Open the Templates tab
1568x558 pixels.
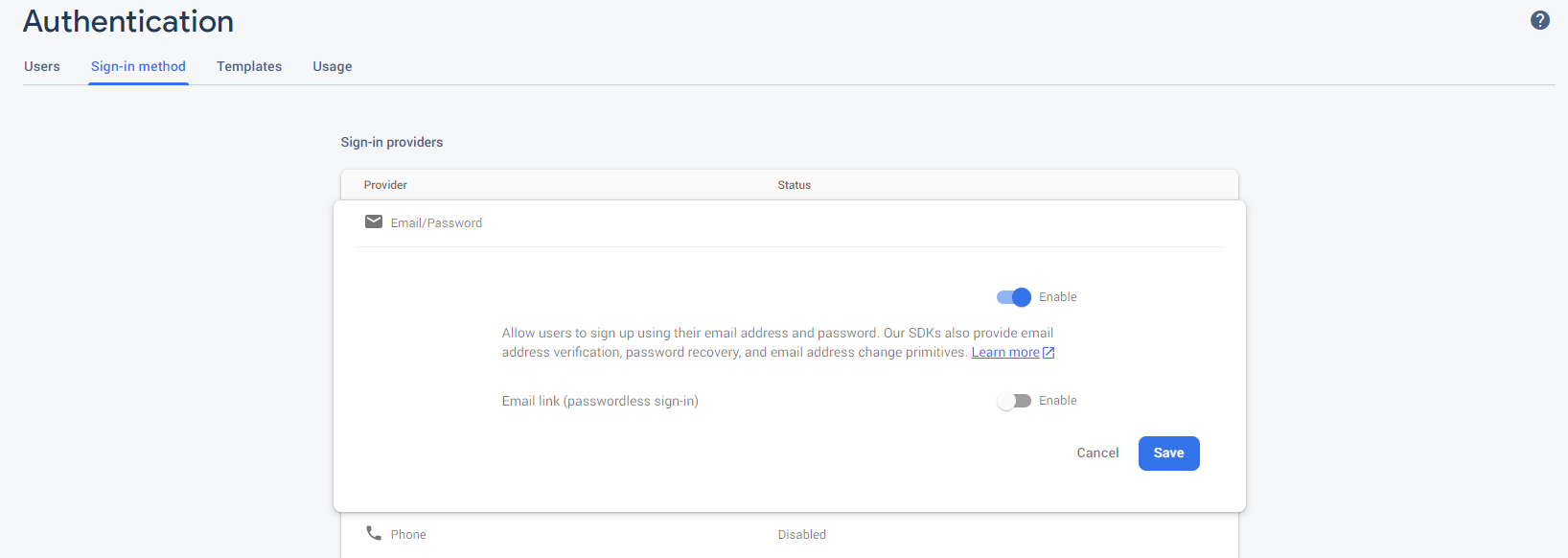249,66
